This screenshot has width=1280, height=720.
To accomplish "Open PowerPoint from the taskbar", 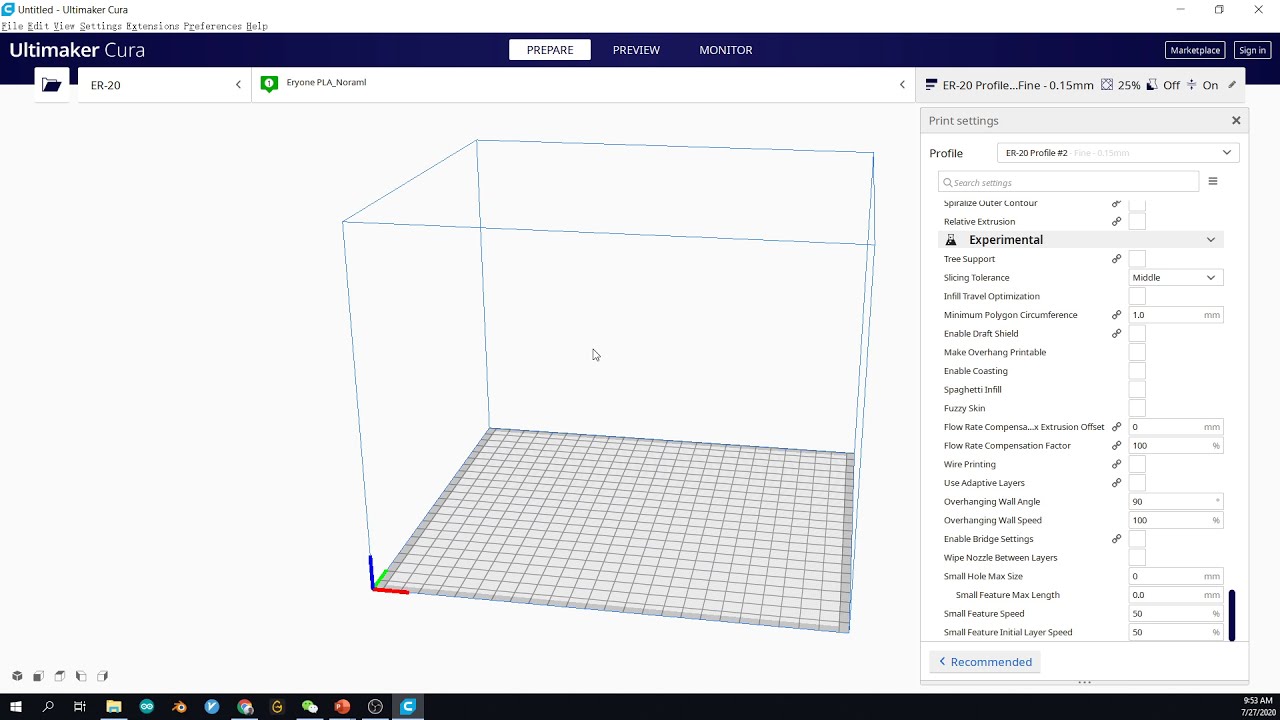I will 342,707.
